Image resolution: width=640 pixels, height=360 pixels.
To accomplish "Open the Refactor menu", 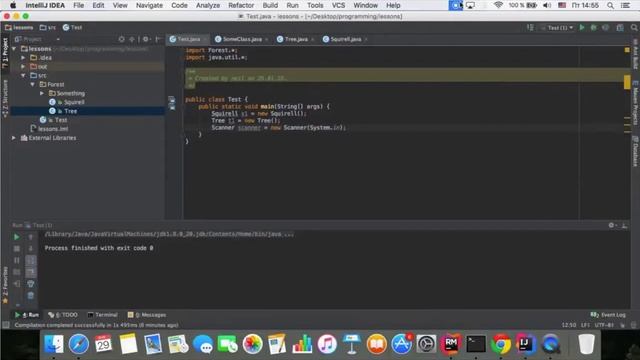I will tap(241, 5).
